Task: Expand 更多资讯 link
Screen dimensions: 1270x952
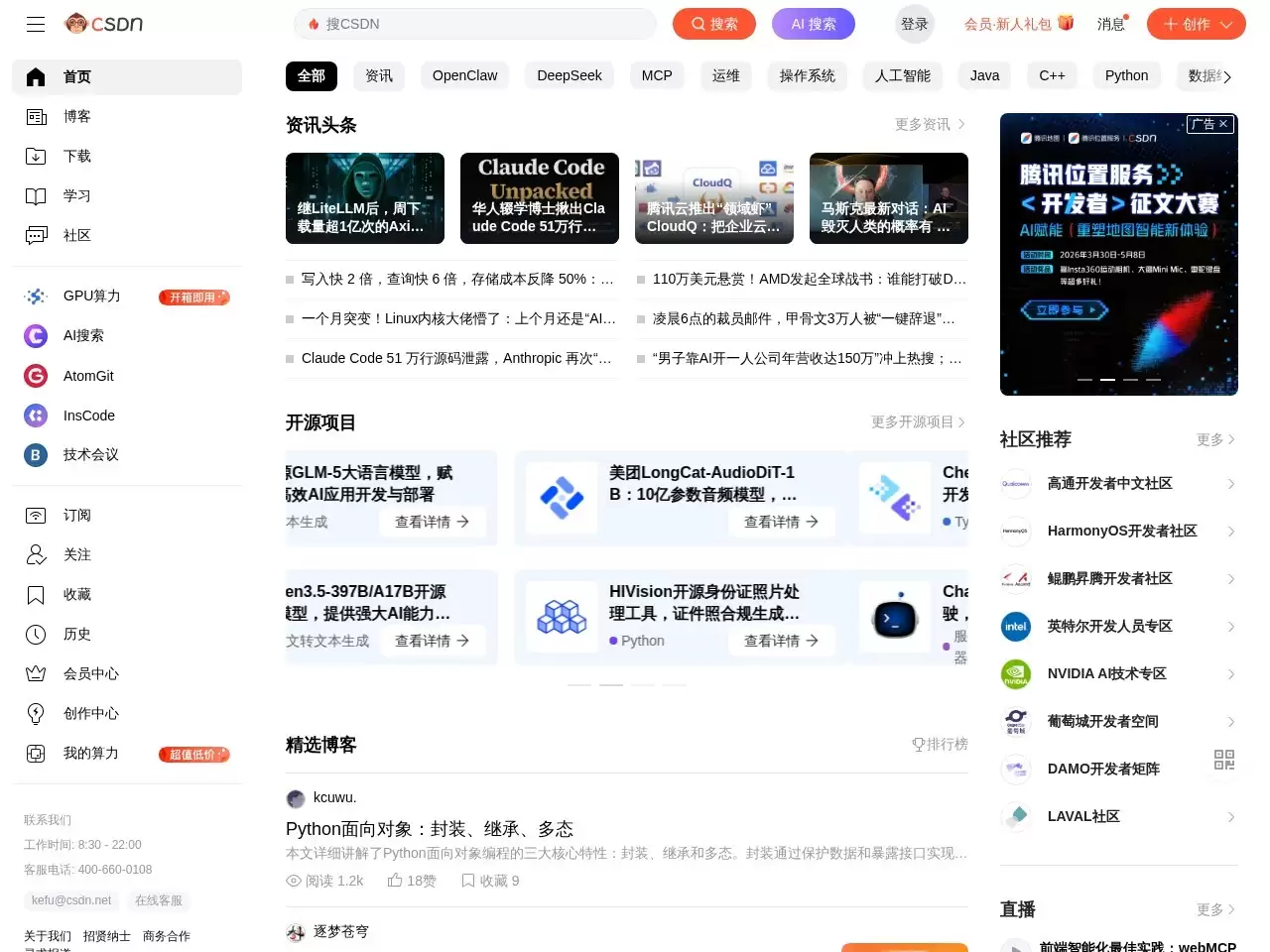Action: pos(931,124)
